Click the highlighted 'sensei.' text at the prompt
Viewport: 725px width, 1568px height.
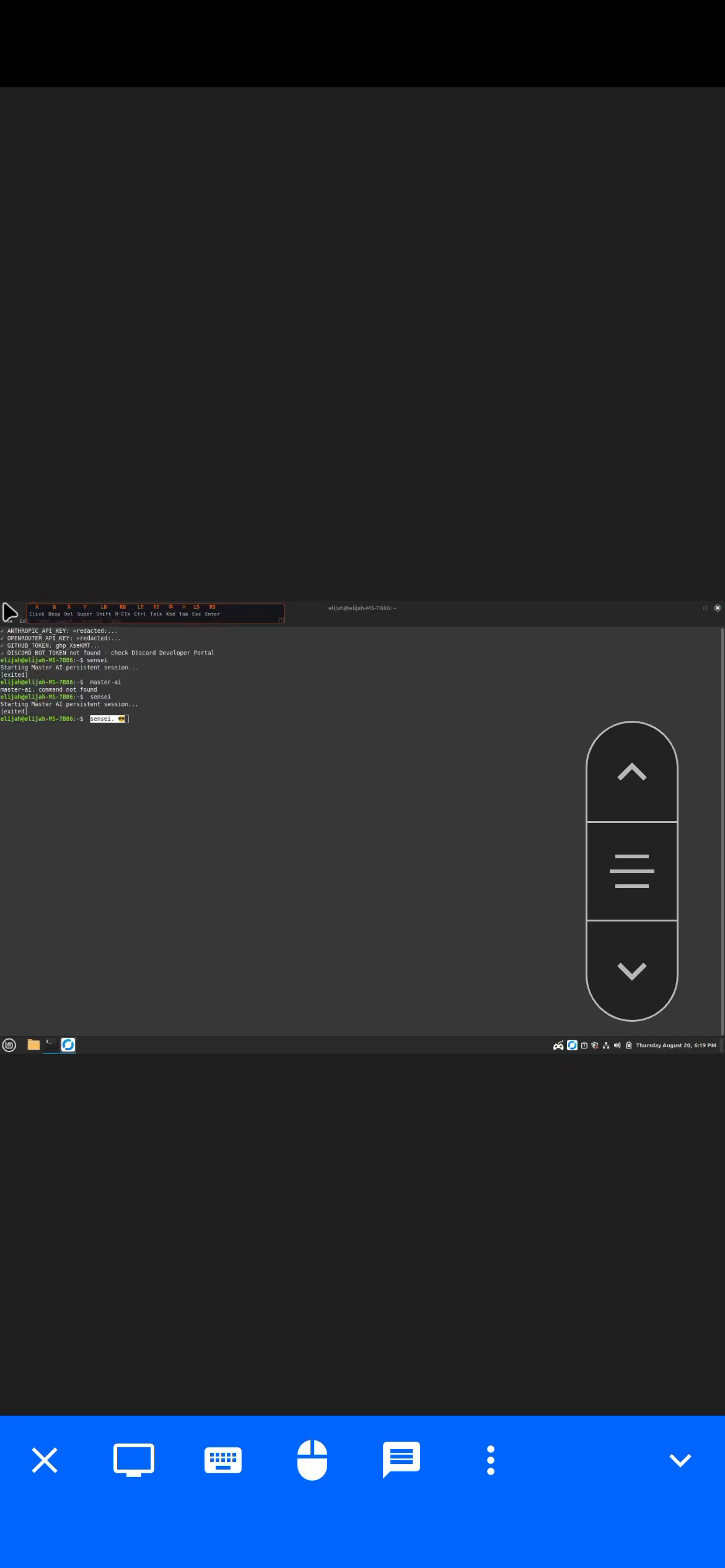coord(102,719)
